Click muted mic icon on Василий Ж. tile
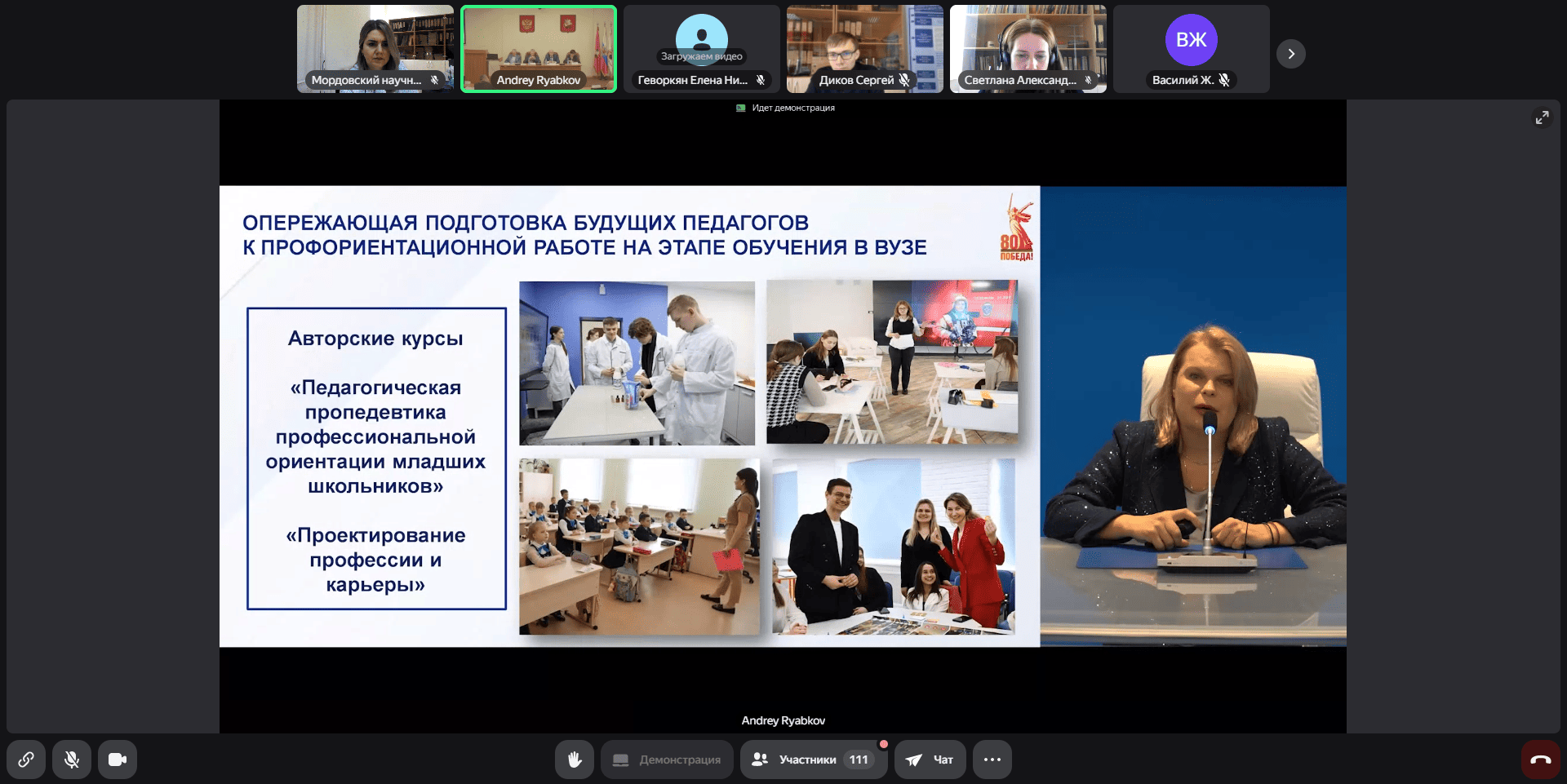The height and width of the screenshot is (784, 1567). pos(1224,80)
